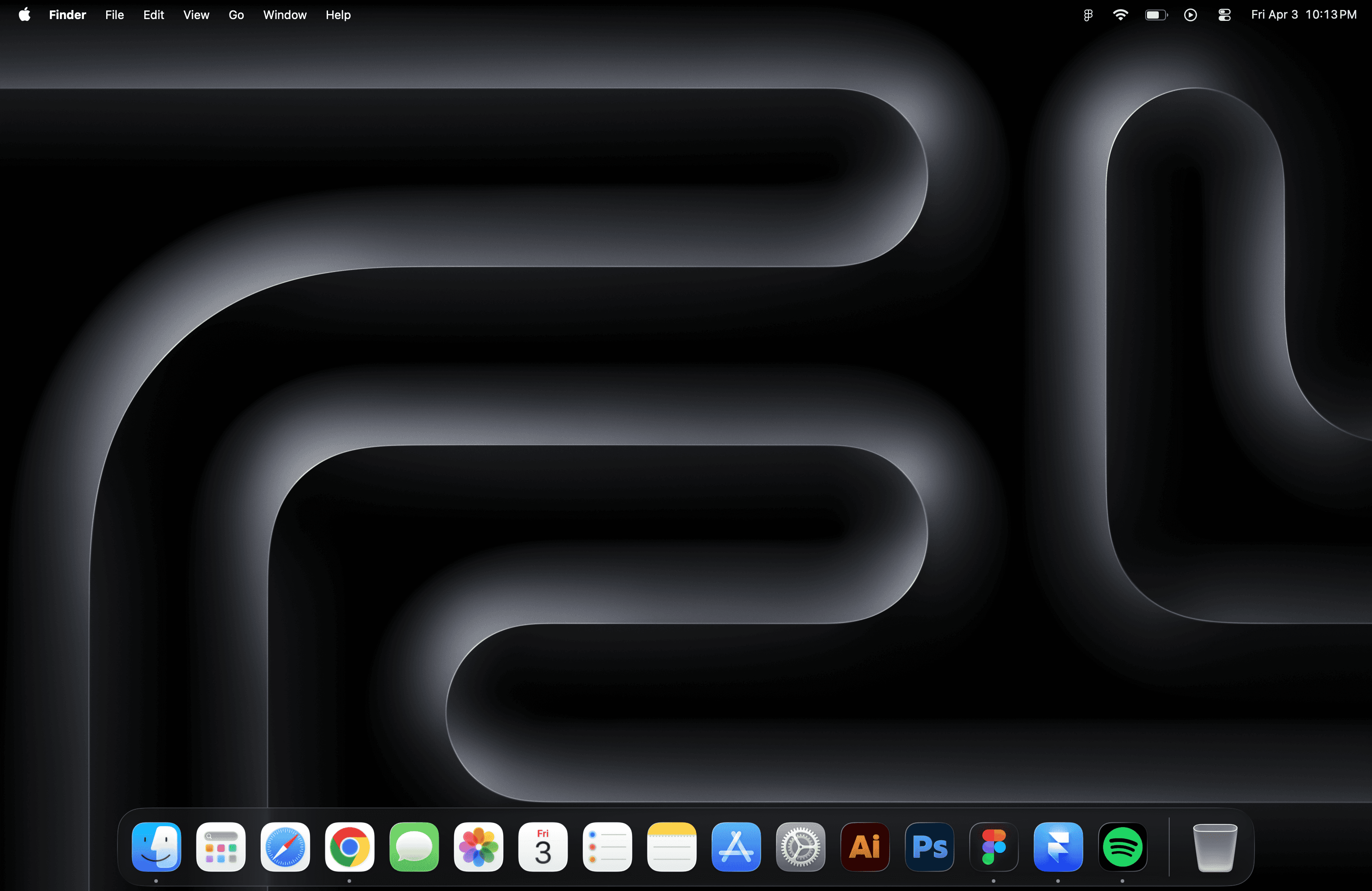This screenshot has height=891, width=1372.
Task: Open Messages app in dock
Action: point(414,847)
